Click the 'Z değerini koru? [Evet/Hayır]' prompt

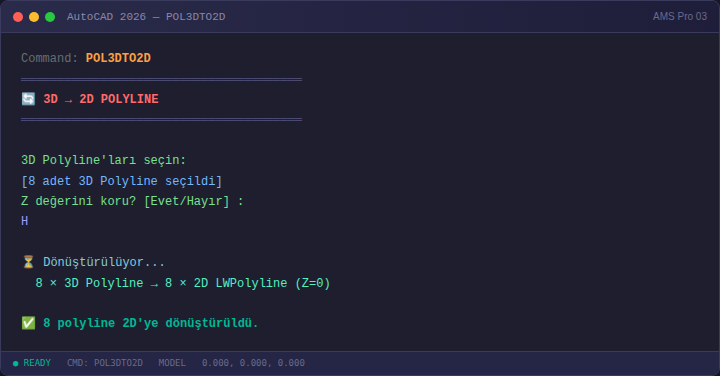point(132,201)
